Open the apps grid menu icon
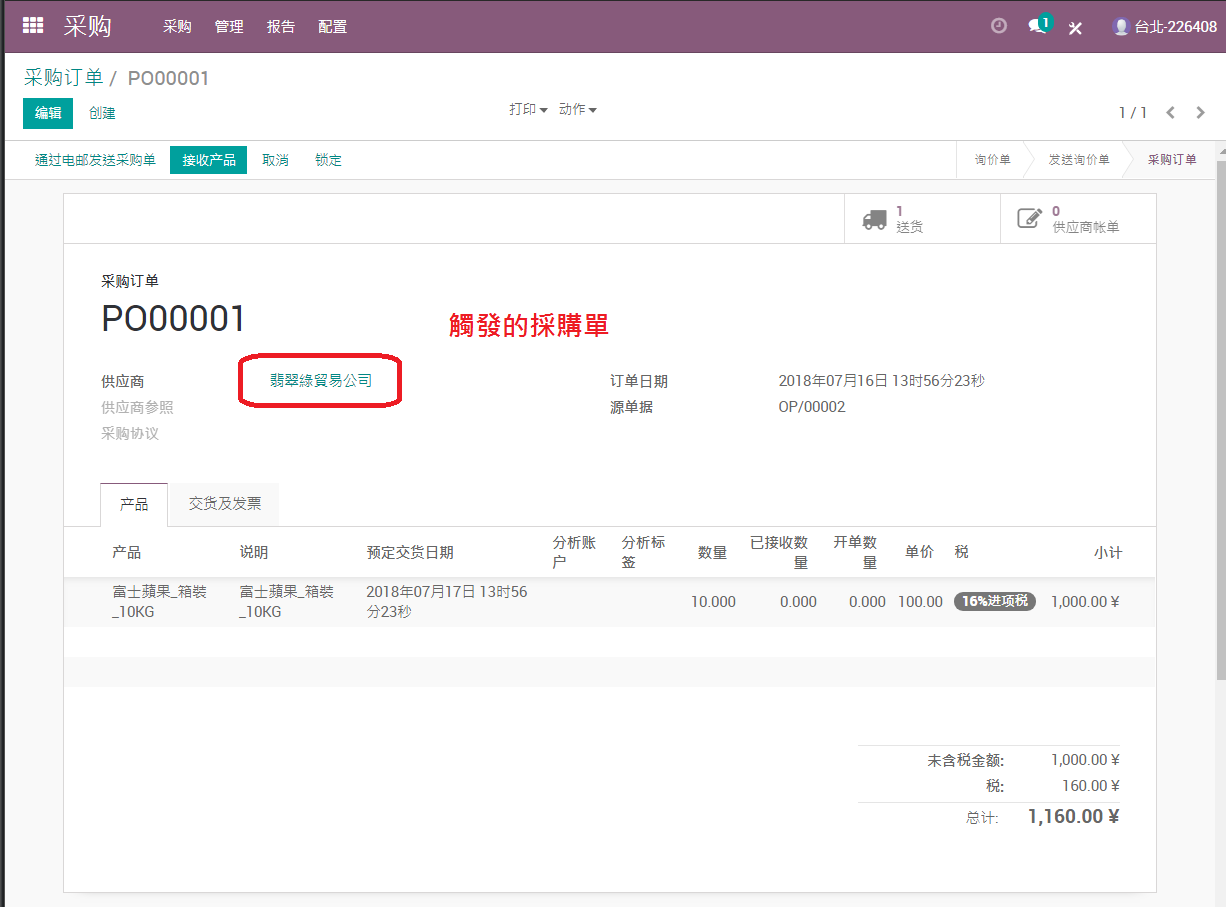 (x=33, y=26)
